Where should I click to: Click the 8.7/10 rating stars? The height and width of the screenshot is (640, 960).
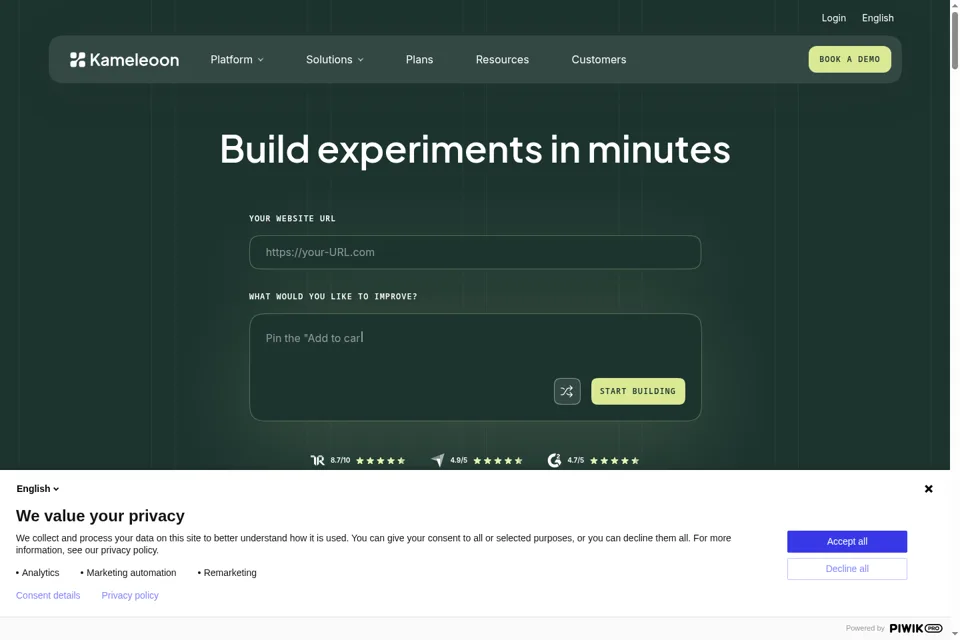pos(380,461)
